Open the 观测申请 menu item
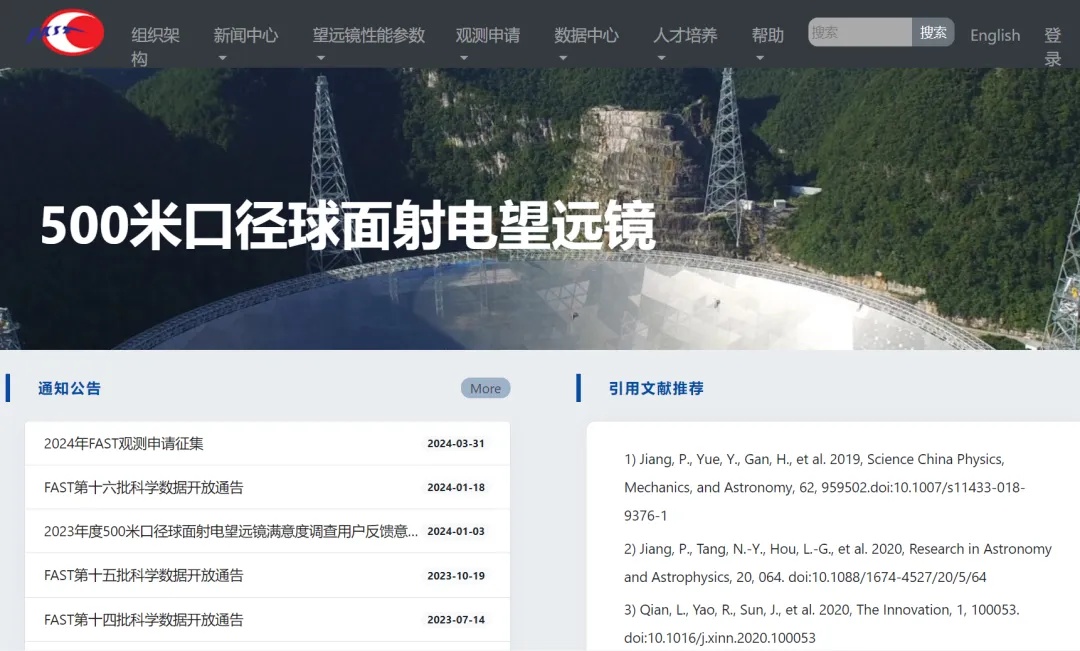Viewport: 1080px width, 651px height. click(x=488, y=34)
